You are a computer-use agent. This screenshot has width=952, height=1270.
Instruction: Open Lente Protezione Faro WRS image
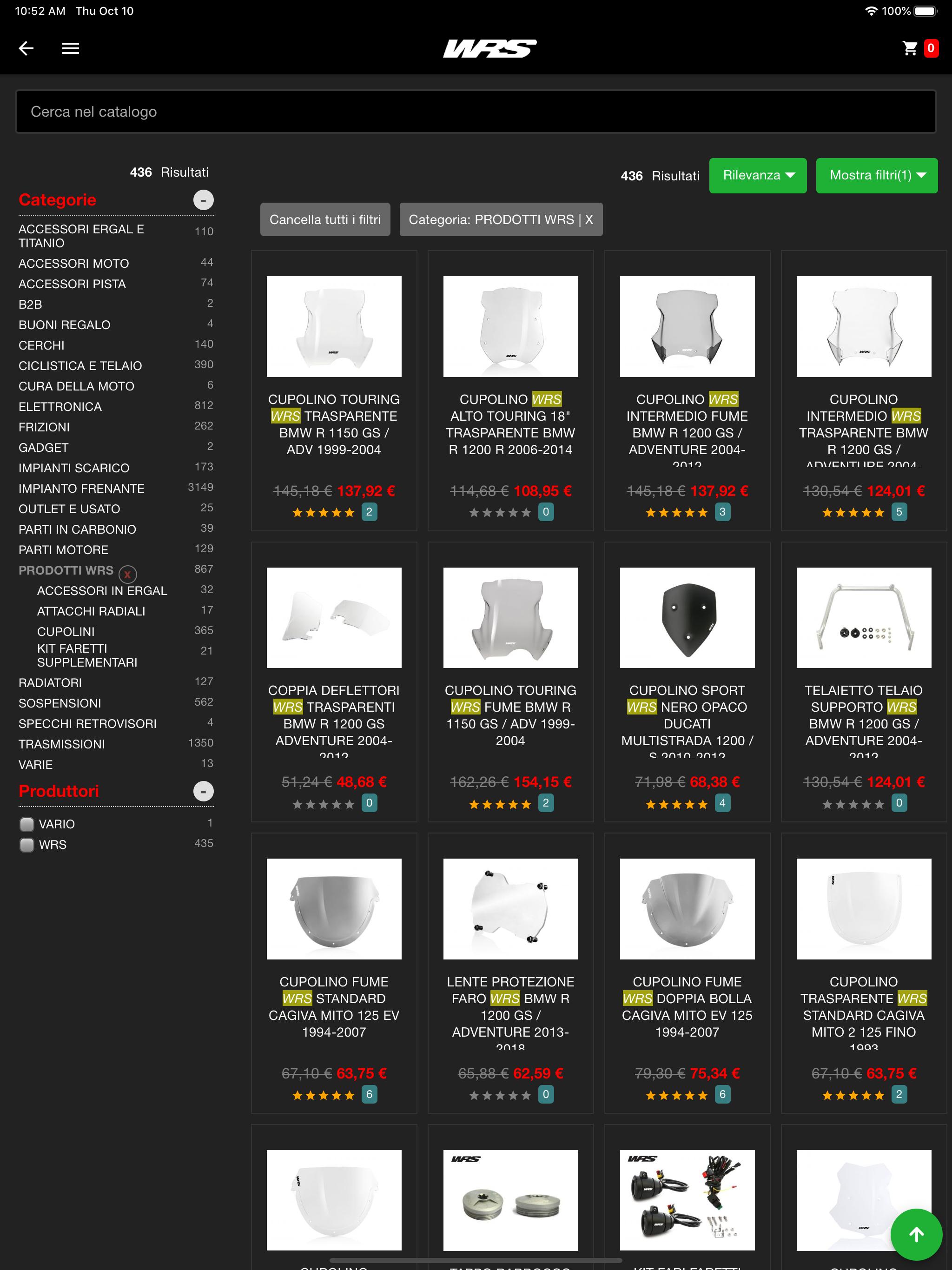(x=510, y=909)
